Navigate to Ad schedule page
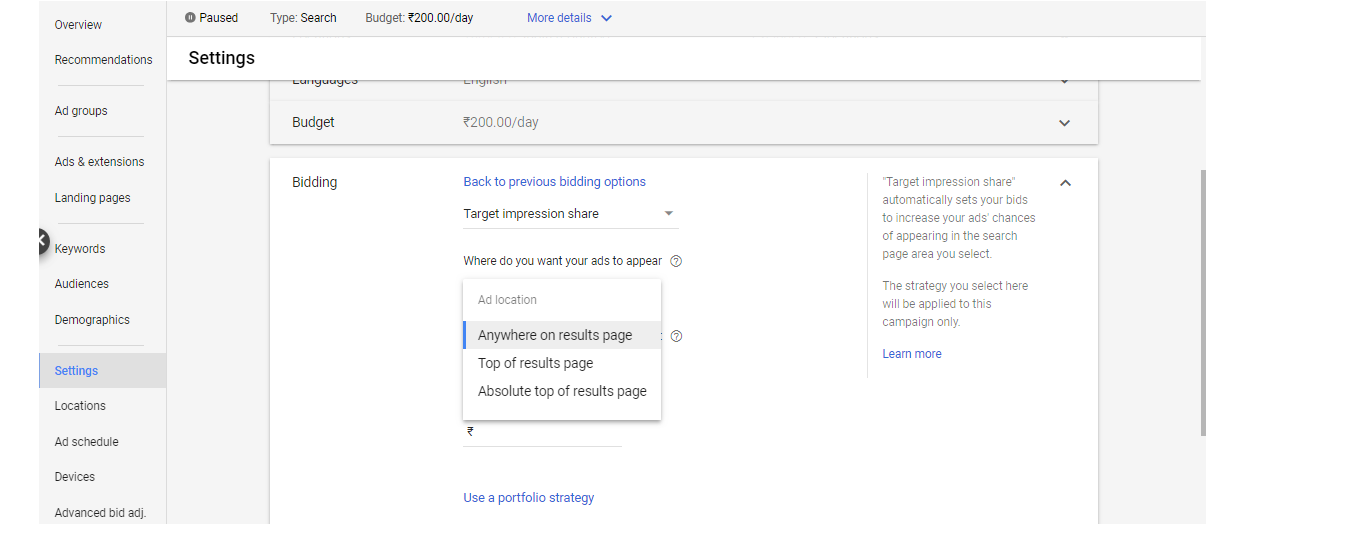The width and height of the screenshot is (1360, 558). coord(86,442)
